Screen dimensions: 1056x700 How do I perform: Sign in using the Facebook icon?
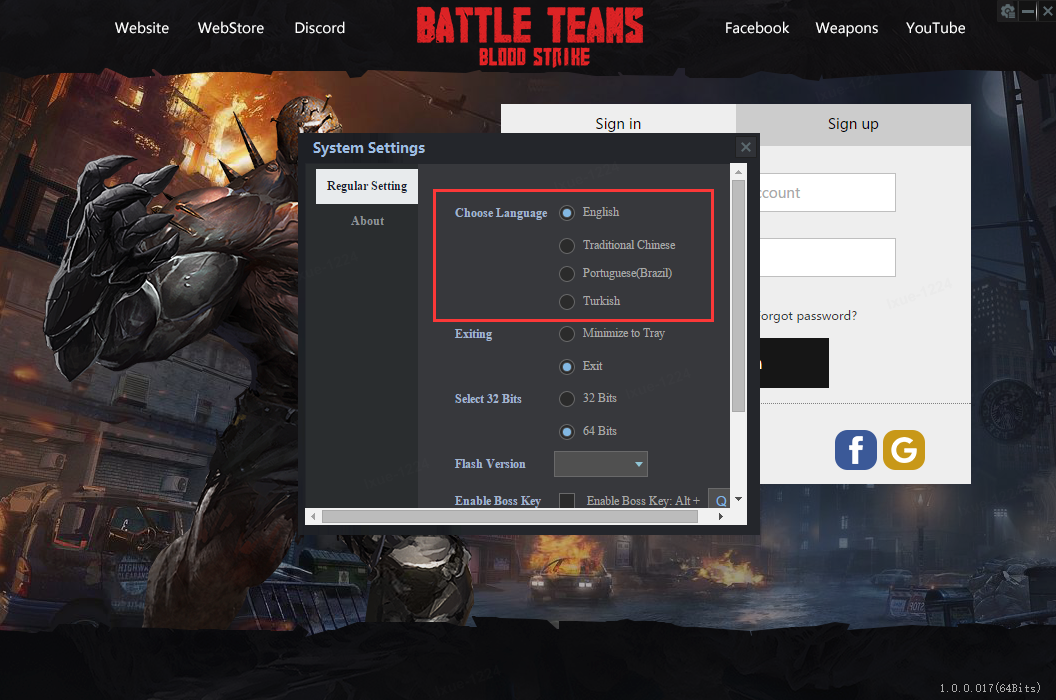(855, 450)
